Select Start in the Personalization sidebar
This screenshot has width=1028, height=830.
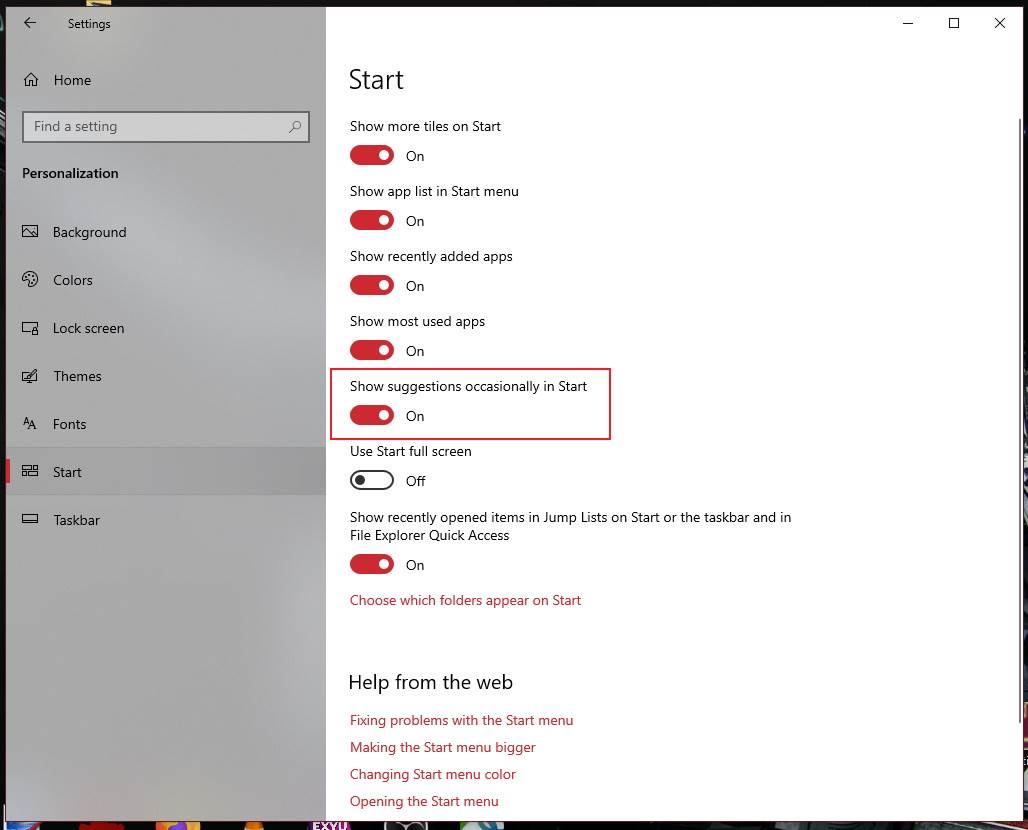click(x=67, y=471)
